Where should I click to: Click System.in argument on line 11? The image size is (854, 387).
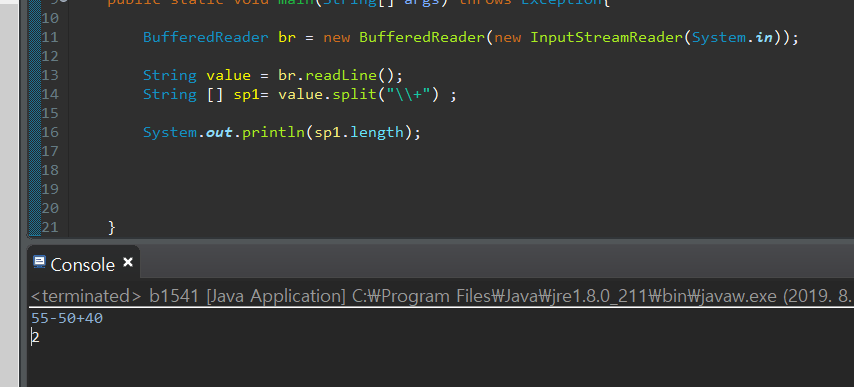(733, 38)
